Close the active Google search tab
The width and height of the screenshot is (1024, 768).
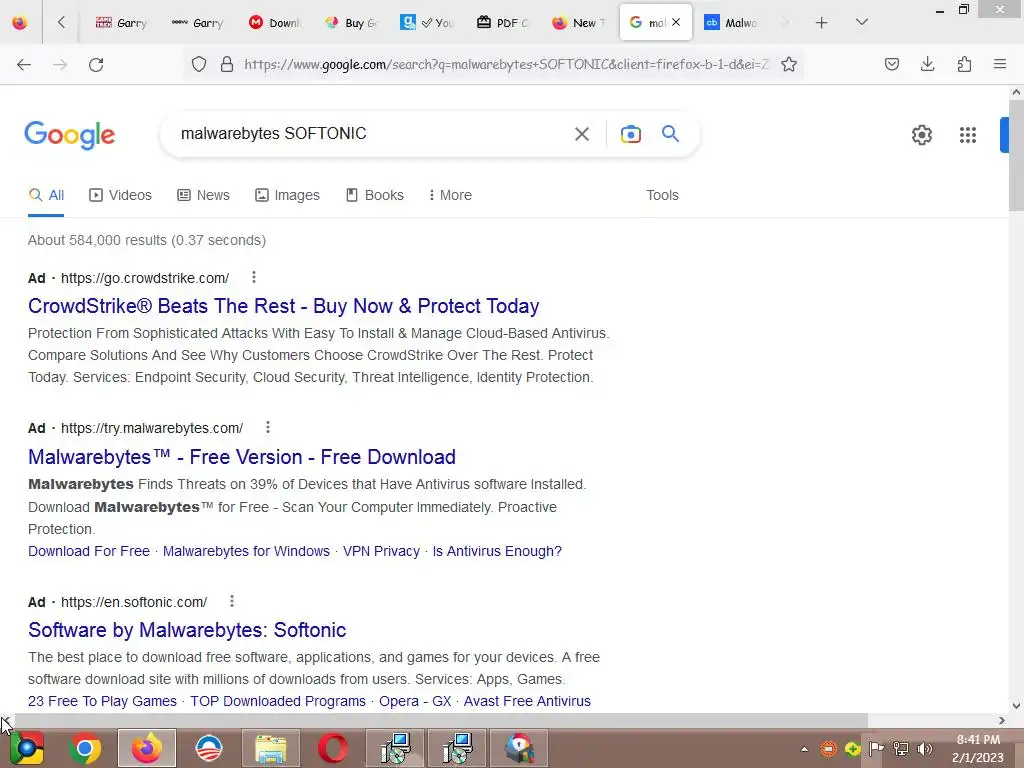tap(676, 22)
